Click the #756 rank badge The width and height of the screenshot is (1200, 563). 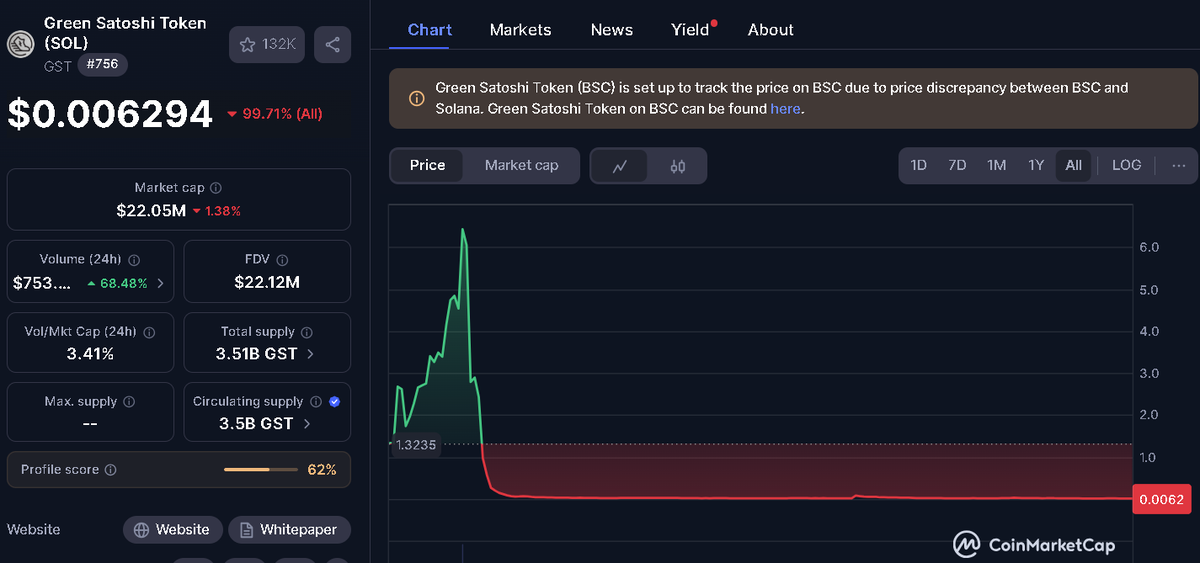(x=102, y=65)
